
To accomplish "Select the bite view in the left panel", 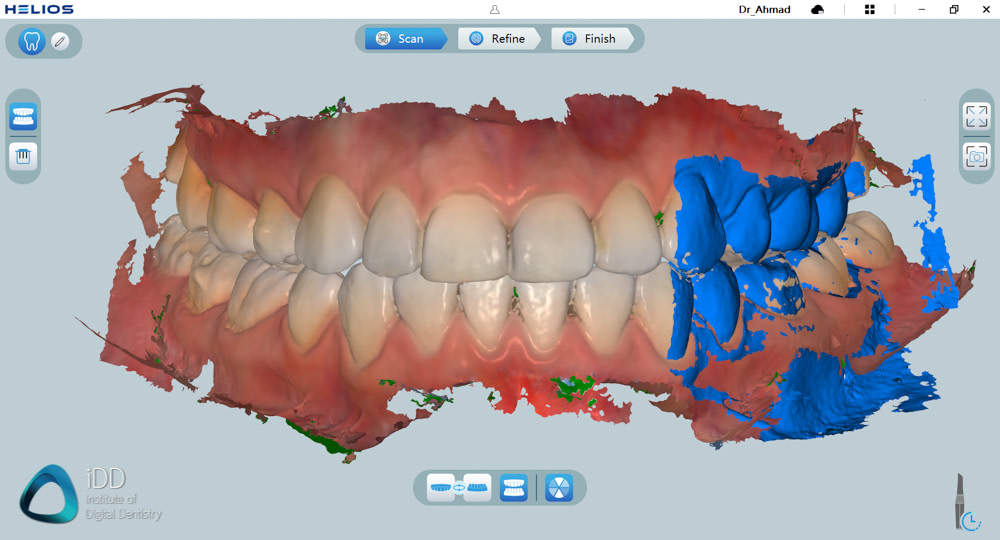I will (24, 117).
